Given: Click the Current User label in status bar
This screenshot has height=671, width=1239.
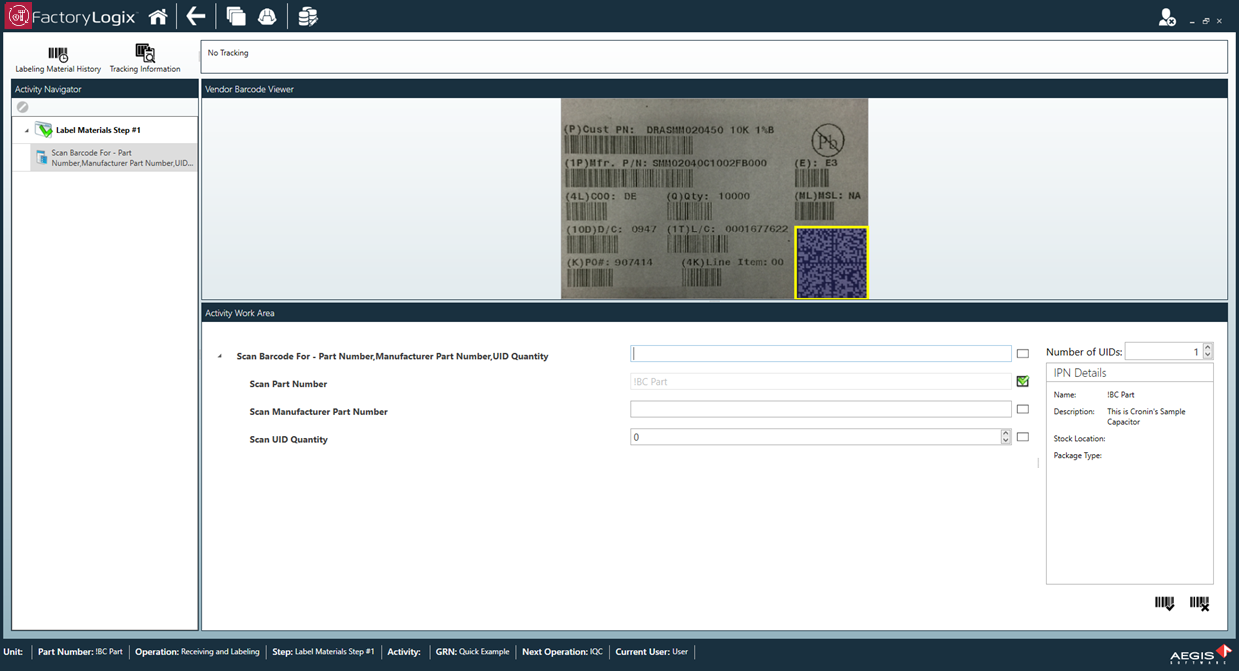Looking at the screenshot, I should pos(640,652).
